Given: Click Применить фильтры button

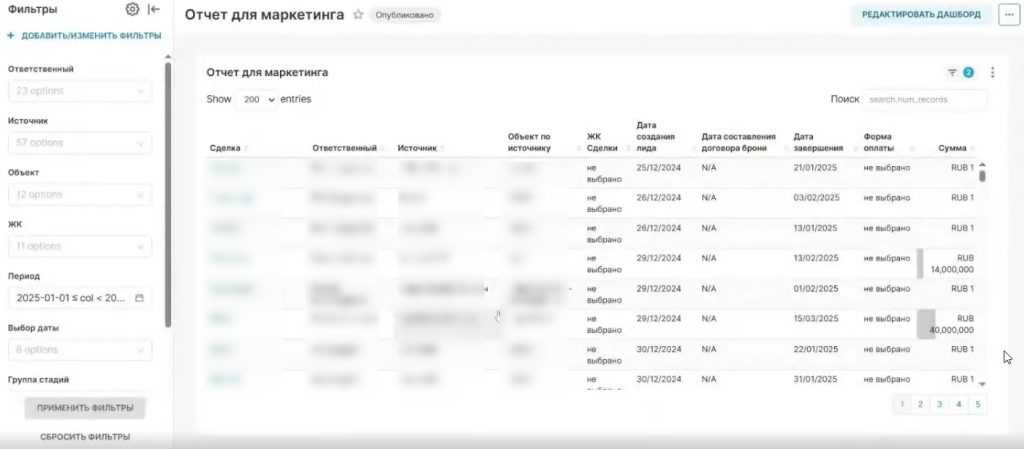Looking at the screenshot, I should pos(85,408).
